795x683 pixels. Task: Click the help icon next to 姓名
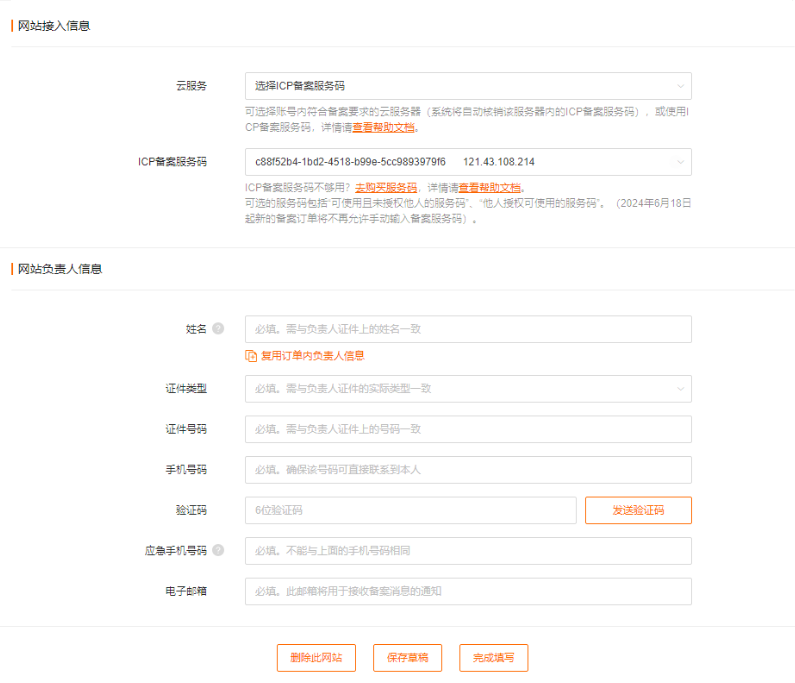(218, 329)
